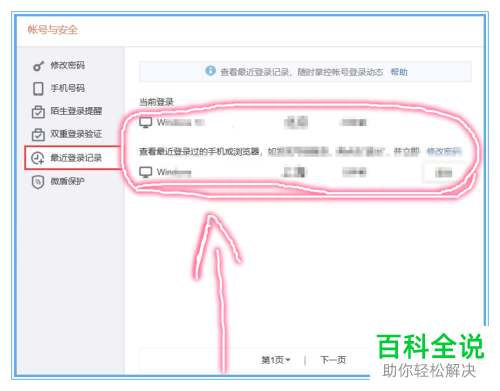Click the monitor icon under 当前登录
Image resolution: width=500 pixels, height=391 pixels.
pyautogui.click(x=146, y=123)
